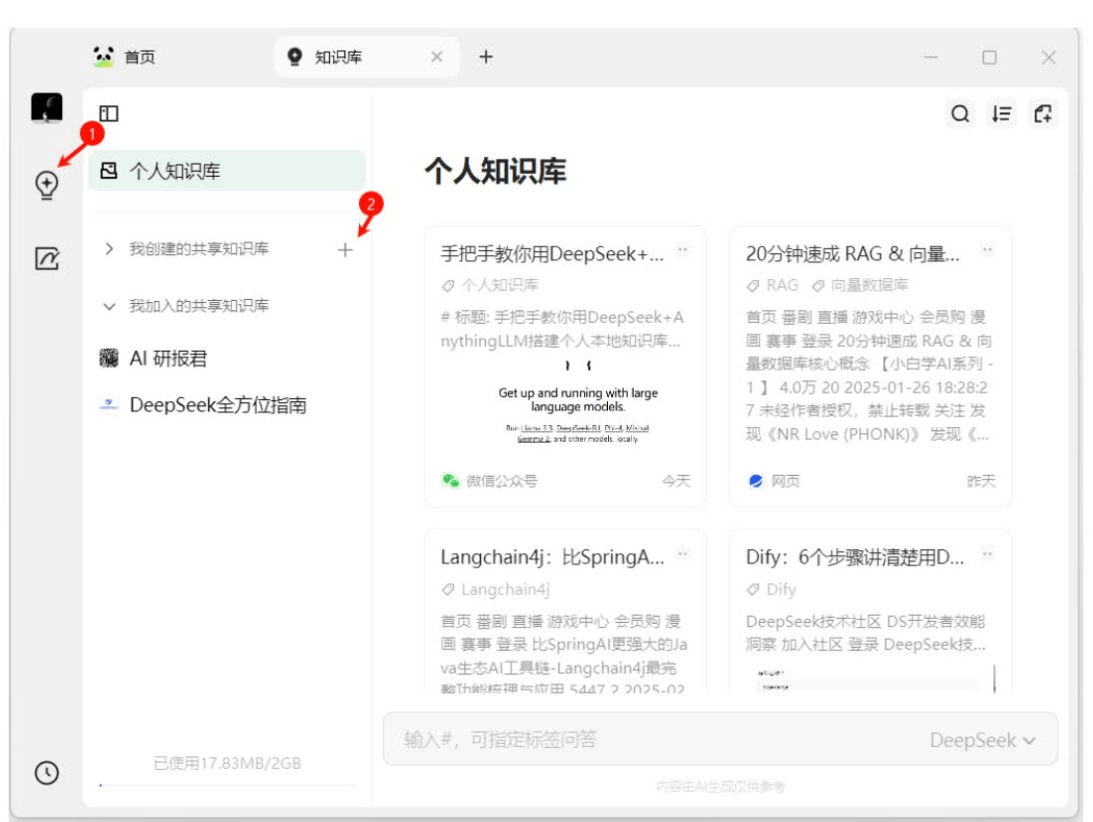The width and height of the screenshot is (1093, 822).
Task: Open a new tab with plus button
Action: (486, 57)
